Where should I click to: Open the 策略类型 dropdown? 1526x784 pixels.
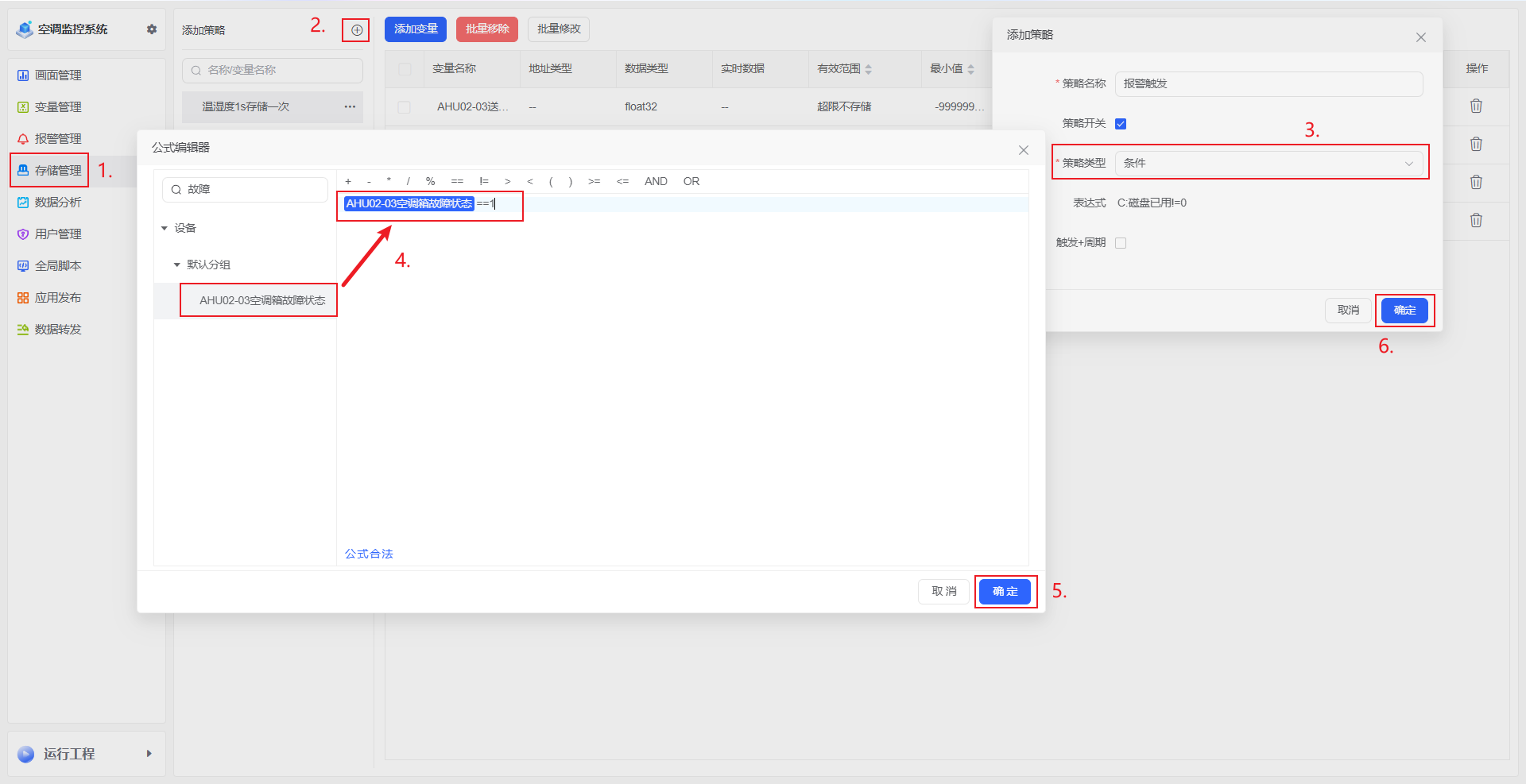click(1268, 164)
